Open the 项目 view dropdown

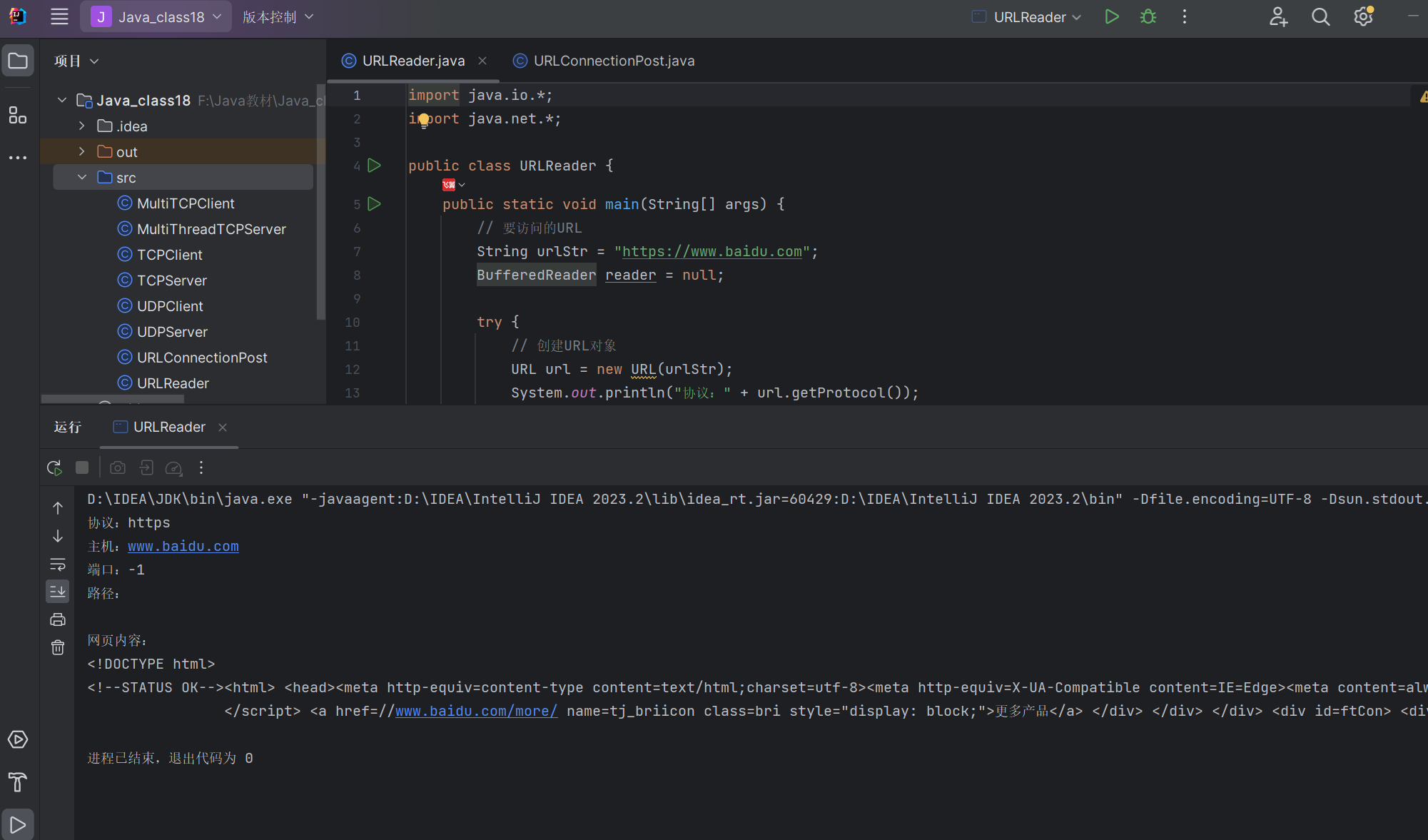coord(76,61)
